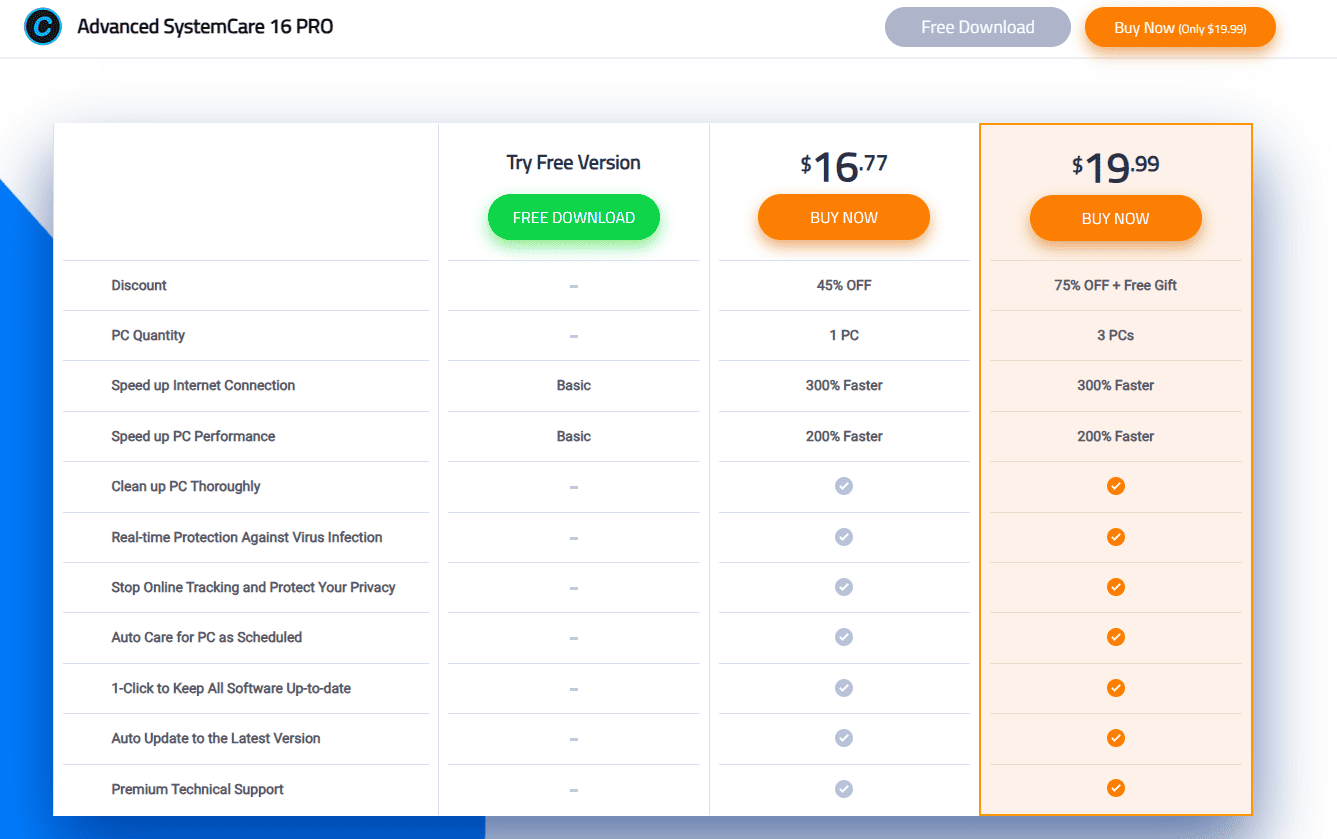The height and width of the screenshot is (839, 1337).
Task: Click the 3 PCs quantity cell
Action: (x=1116, y=335)
